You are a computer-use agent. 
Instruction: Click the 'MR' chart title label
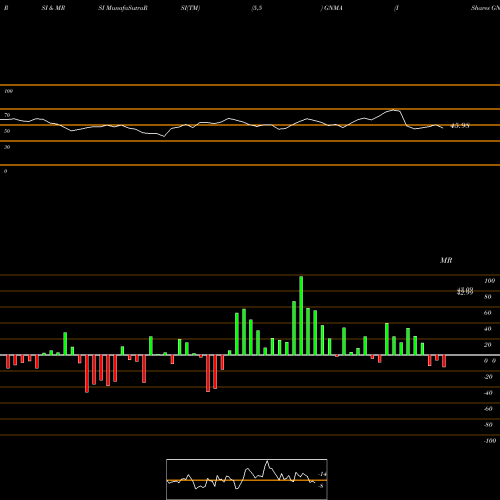click(x=446, y=260)
